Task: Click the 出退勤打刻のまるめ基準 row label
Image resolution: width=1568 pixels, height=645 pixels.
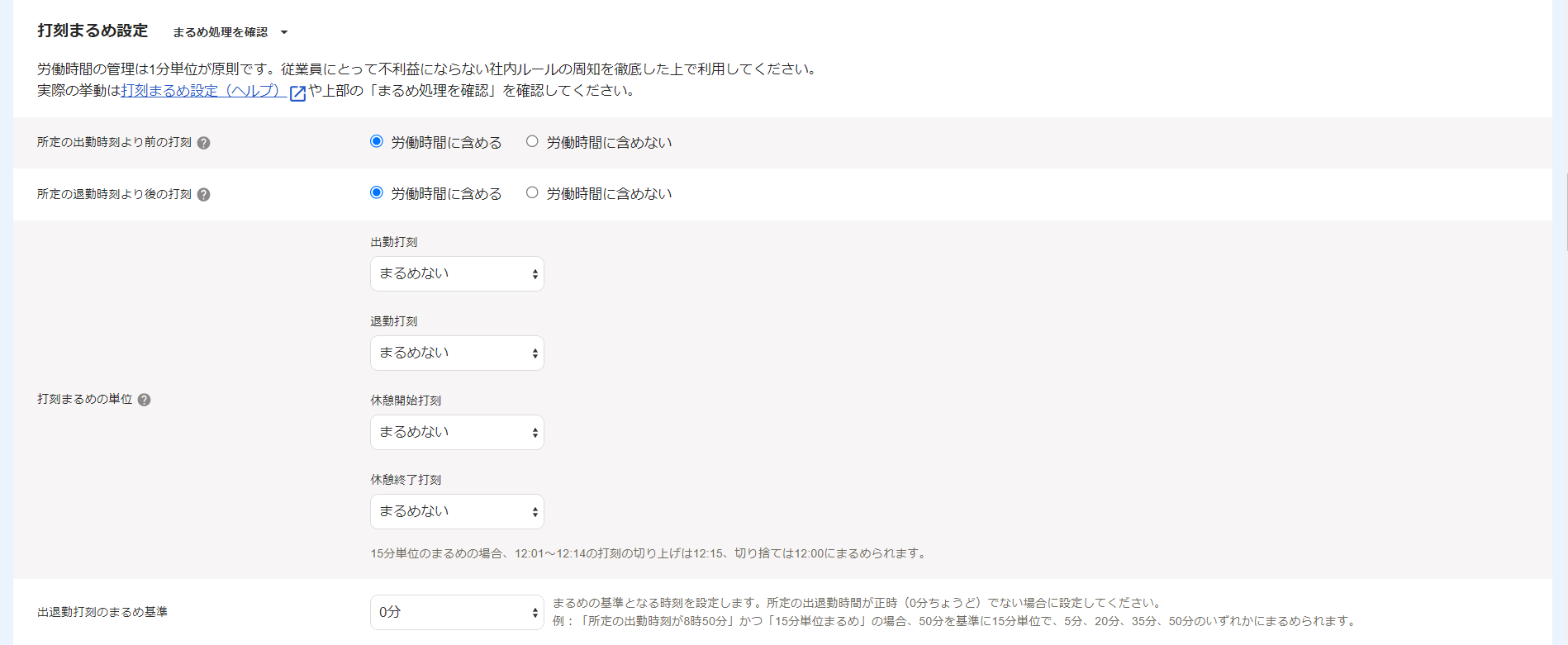Action: [102, 612]
